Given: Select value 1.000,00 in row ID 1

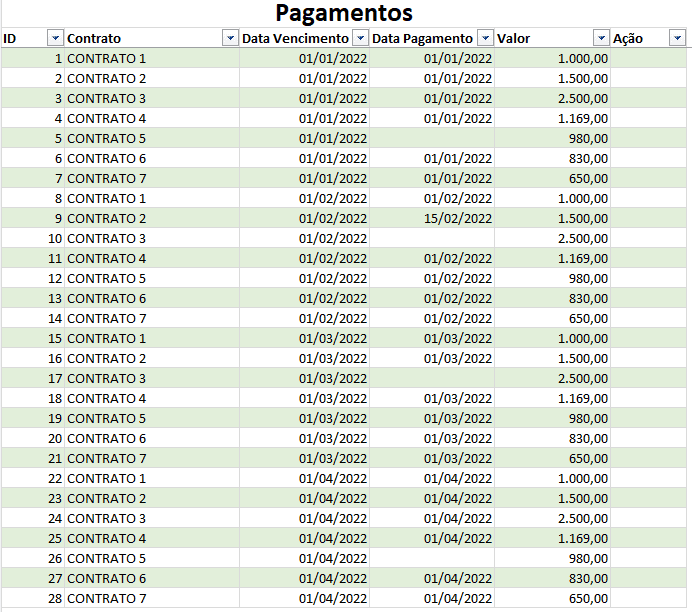Looking at the screenshot, I should pyautogui.click(x=553, y=58).
